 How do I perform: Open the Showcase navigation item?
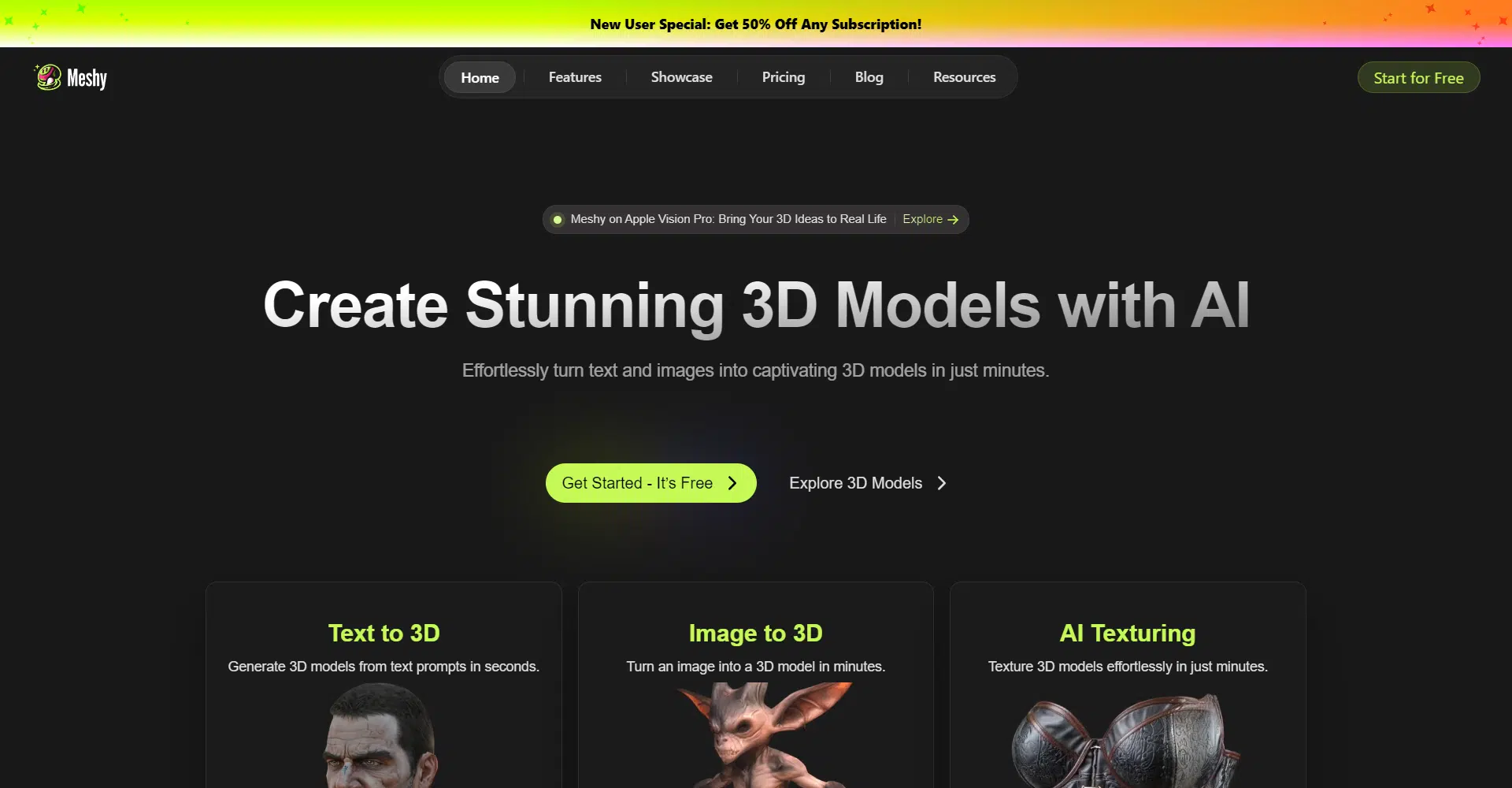[x=681, y=77]
